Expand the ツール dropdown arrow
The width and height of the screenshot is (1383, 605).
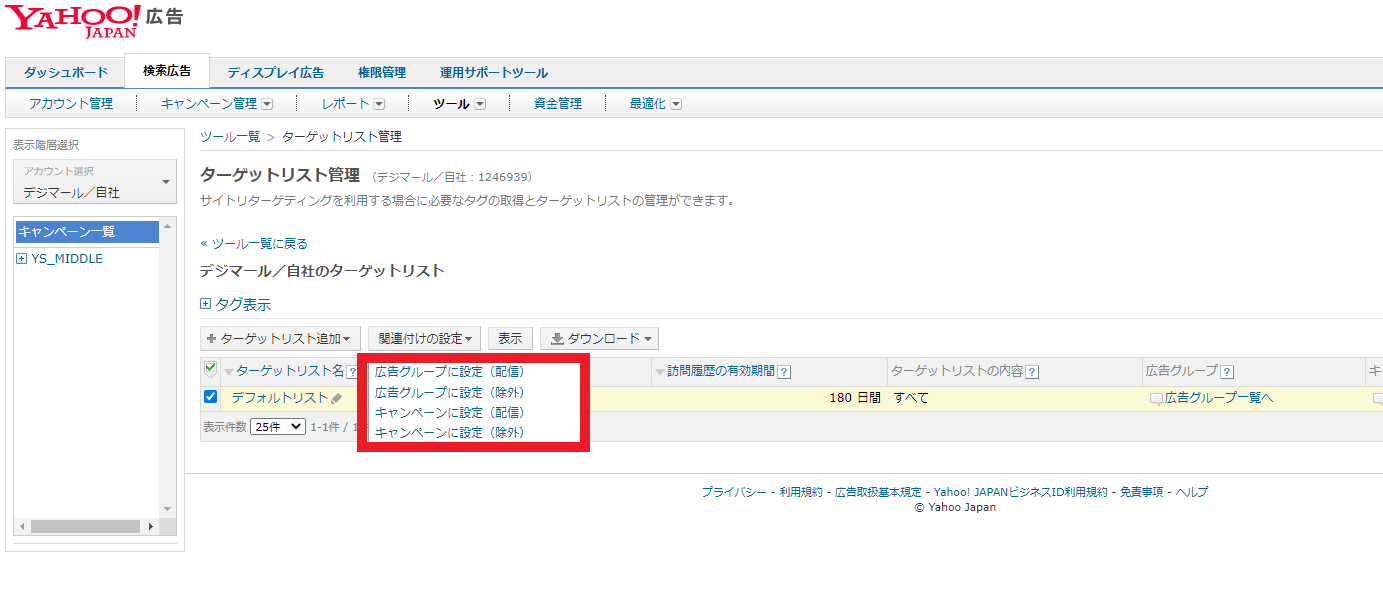[480, 104]
